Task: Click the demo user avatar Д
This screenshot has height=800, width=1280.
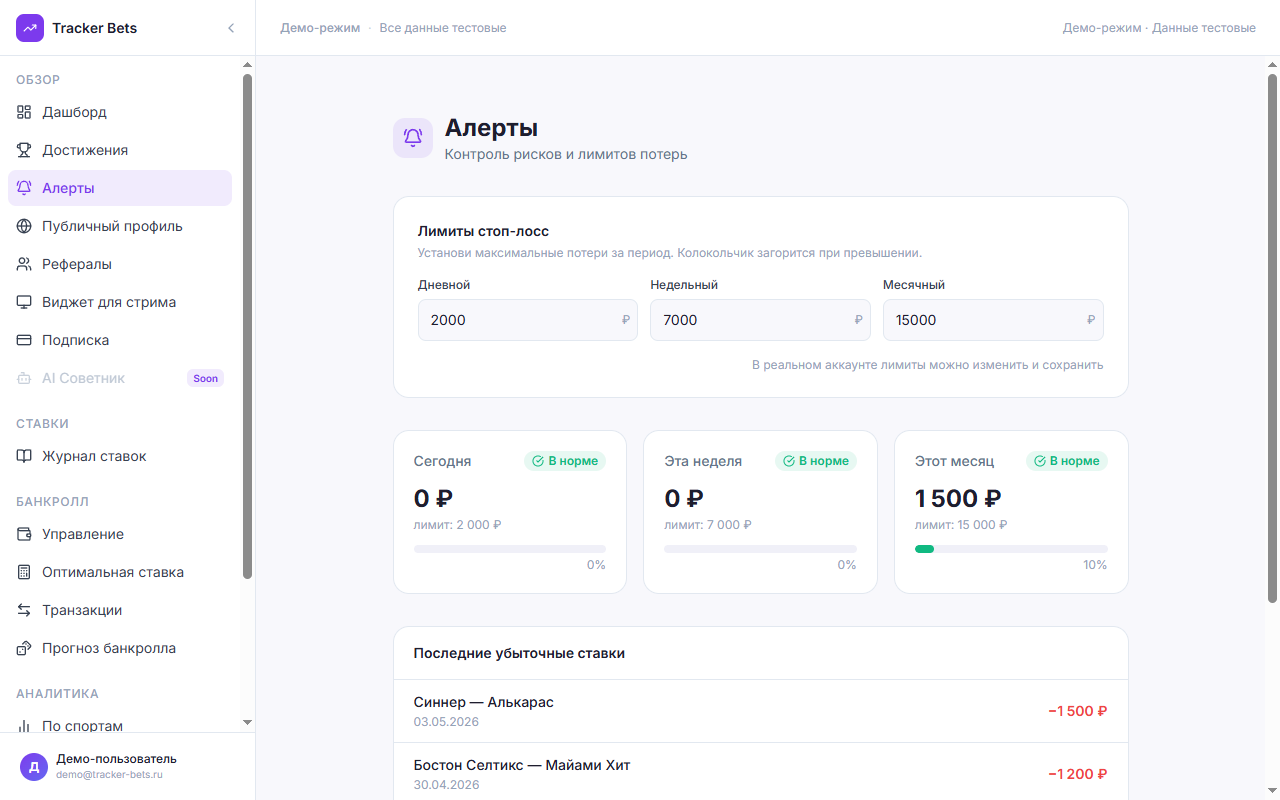Action: (x=34, y=767)
